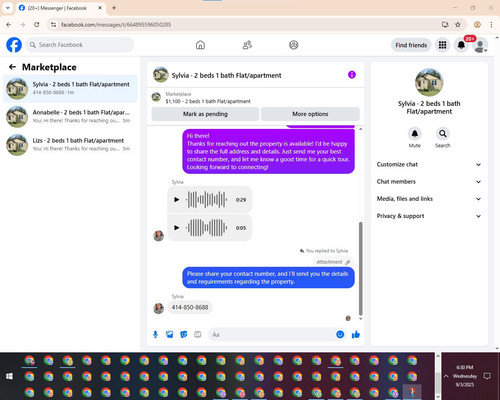This screenshot has width=500, height=400.
Task: Open a new browser tab with plus
Action: (x=114, y=8)
